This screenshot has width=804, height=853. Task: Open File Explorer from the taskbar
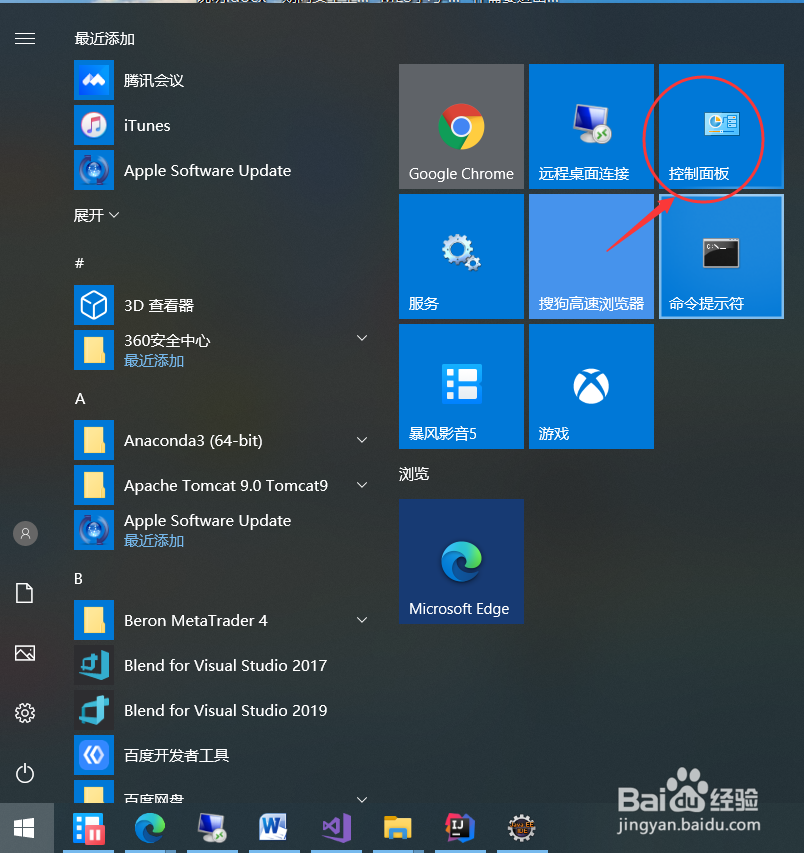[398, 828]
